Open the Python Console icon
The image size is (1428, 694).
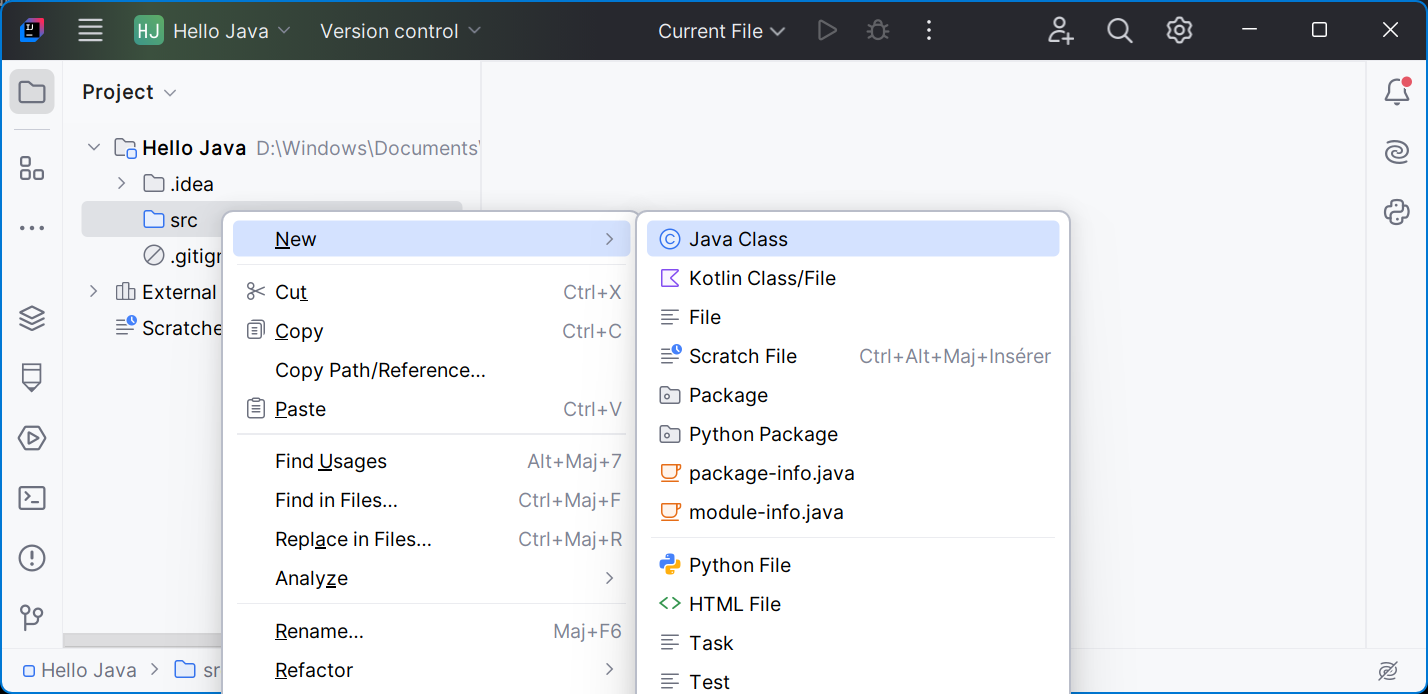[1396, 212]
